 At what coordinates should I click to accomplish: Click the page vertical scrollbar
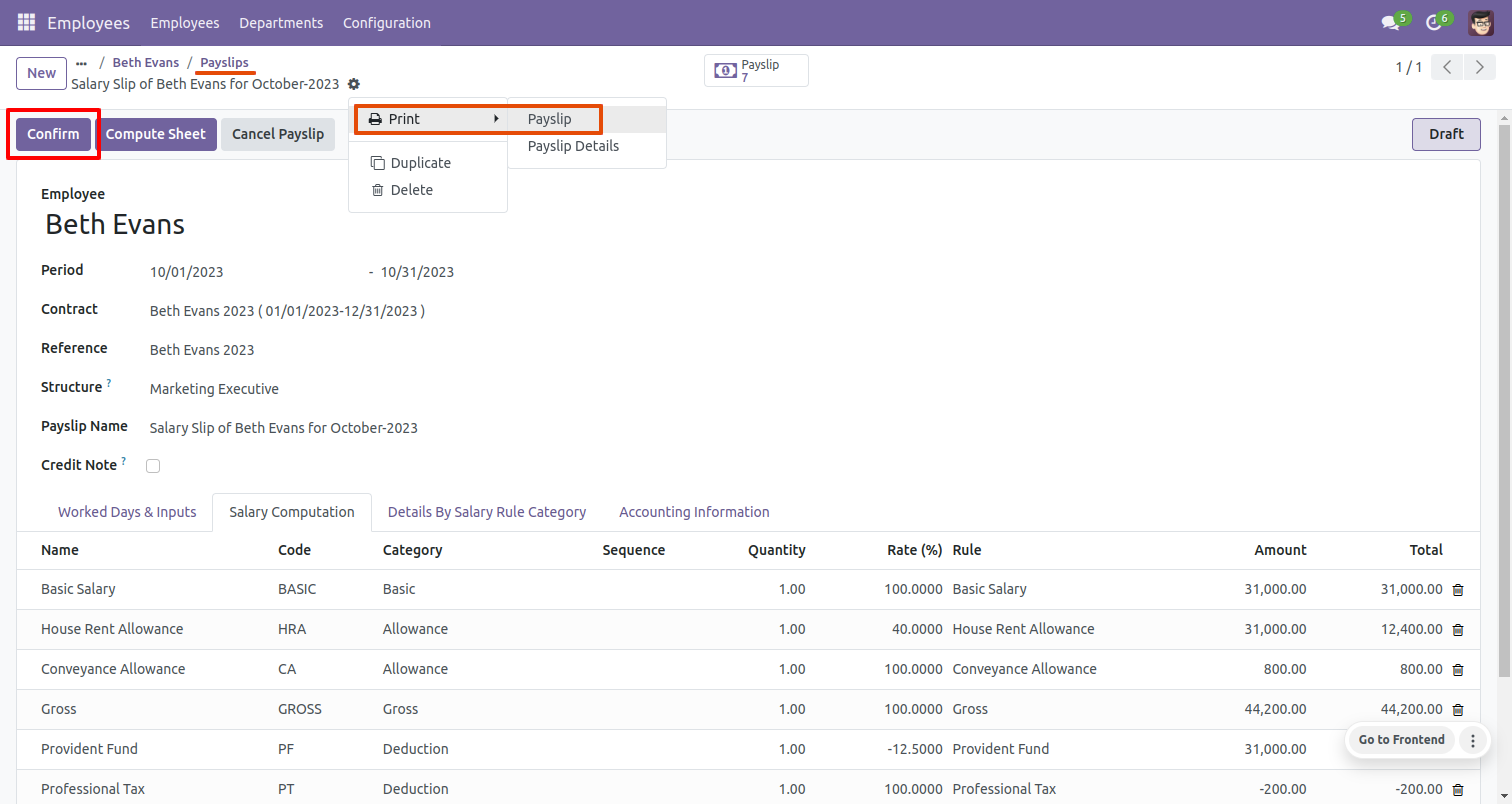pos(1505,400)
